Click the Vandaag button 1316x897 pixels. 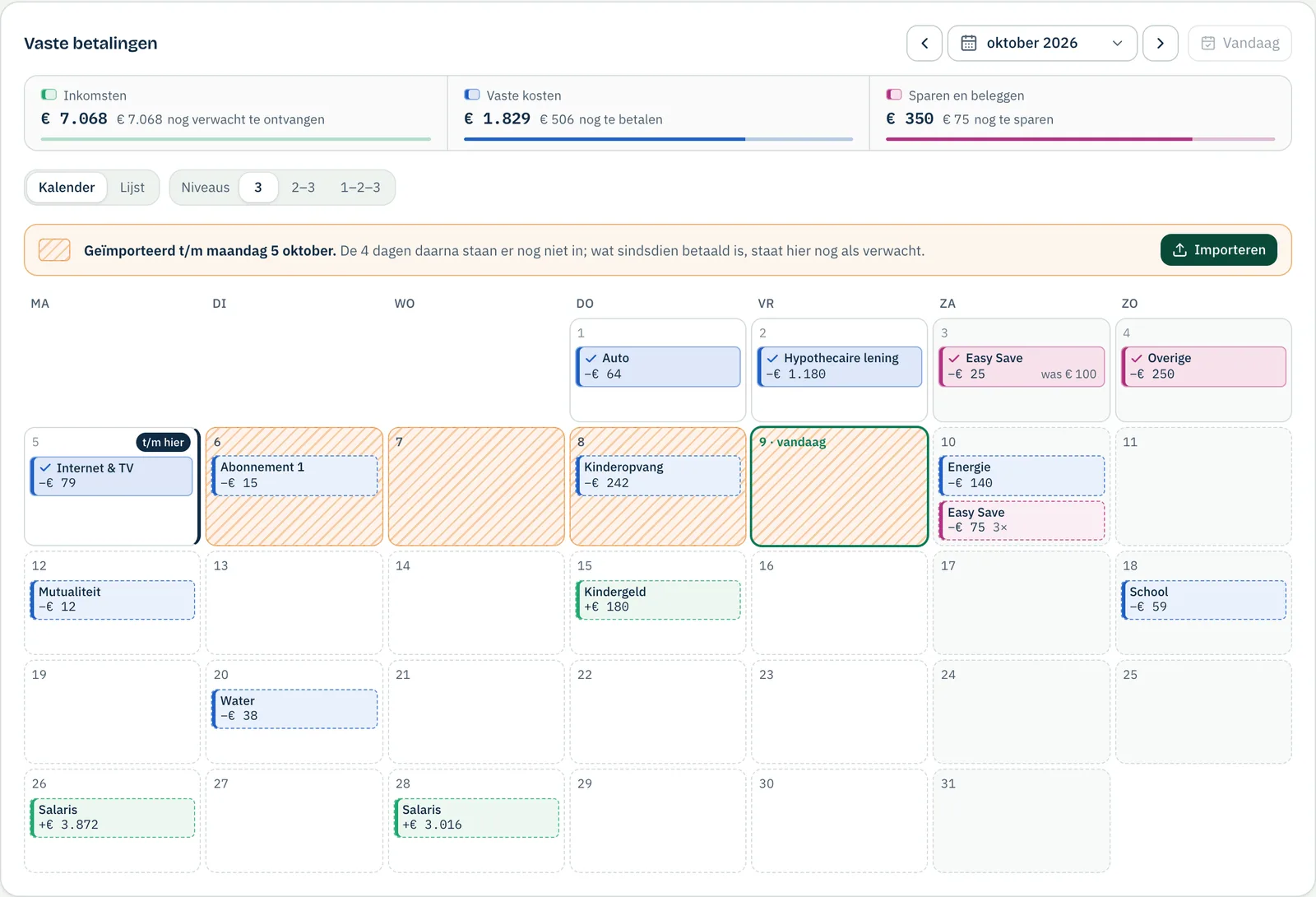click(x=1240, y=43)
